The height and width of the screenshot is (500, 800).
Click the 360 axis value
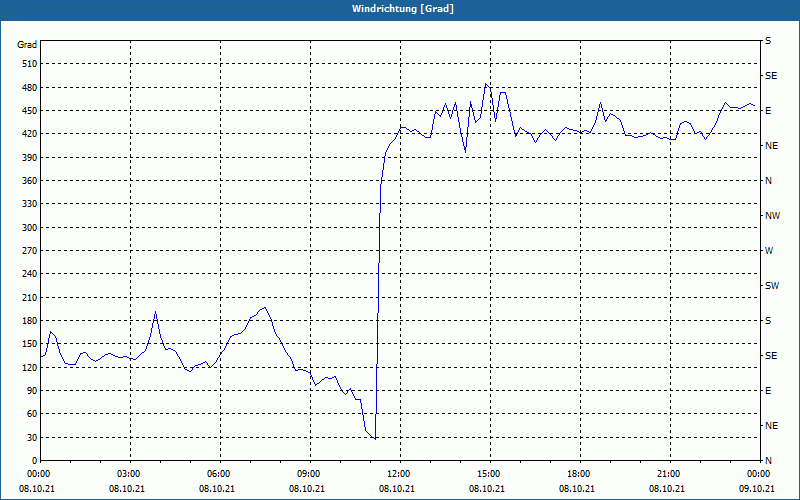(x=30, y=181)
